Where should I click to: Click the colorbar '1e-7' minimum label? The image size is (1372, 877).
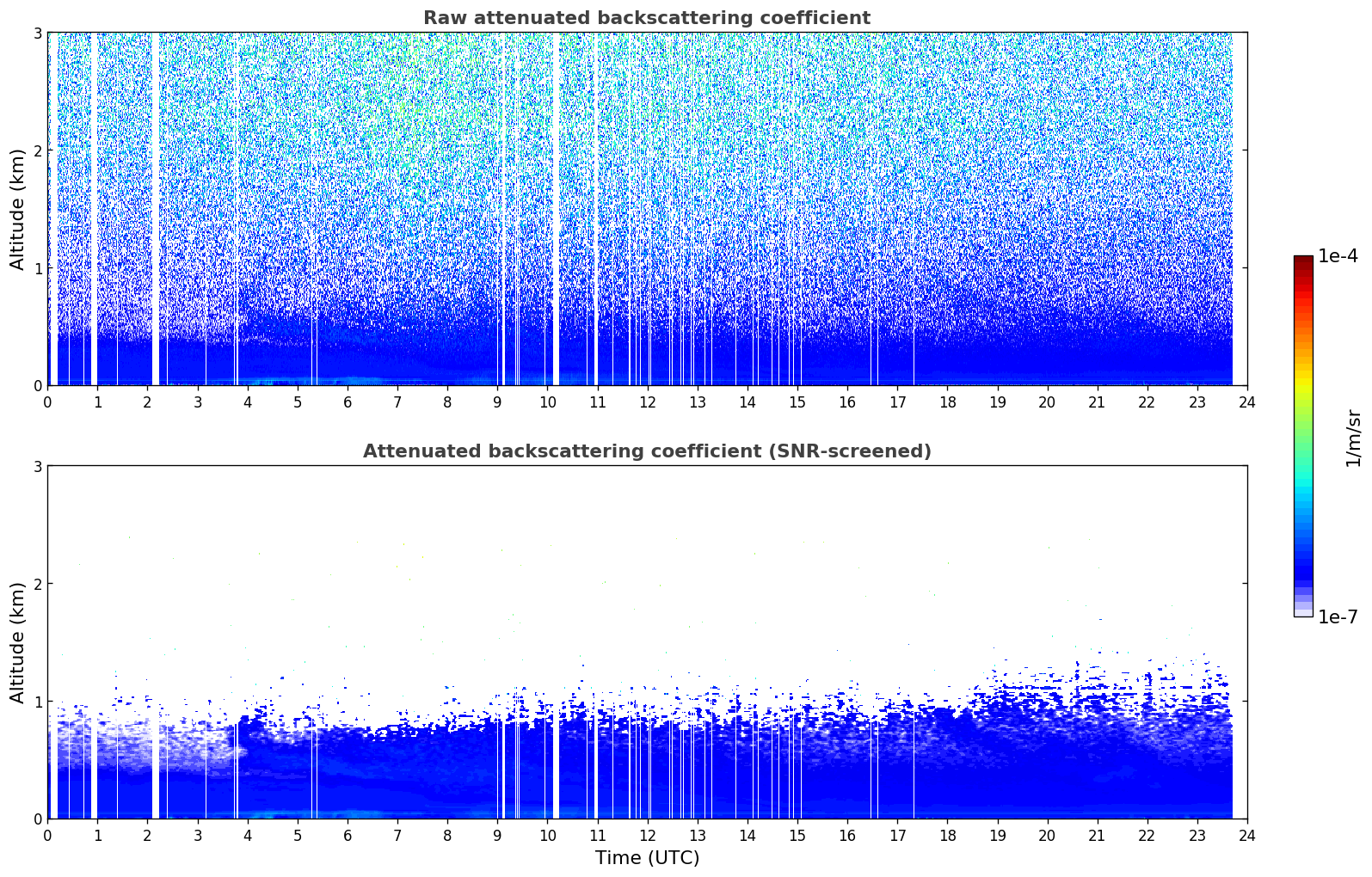(1338, 617)
